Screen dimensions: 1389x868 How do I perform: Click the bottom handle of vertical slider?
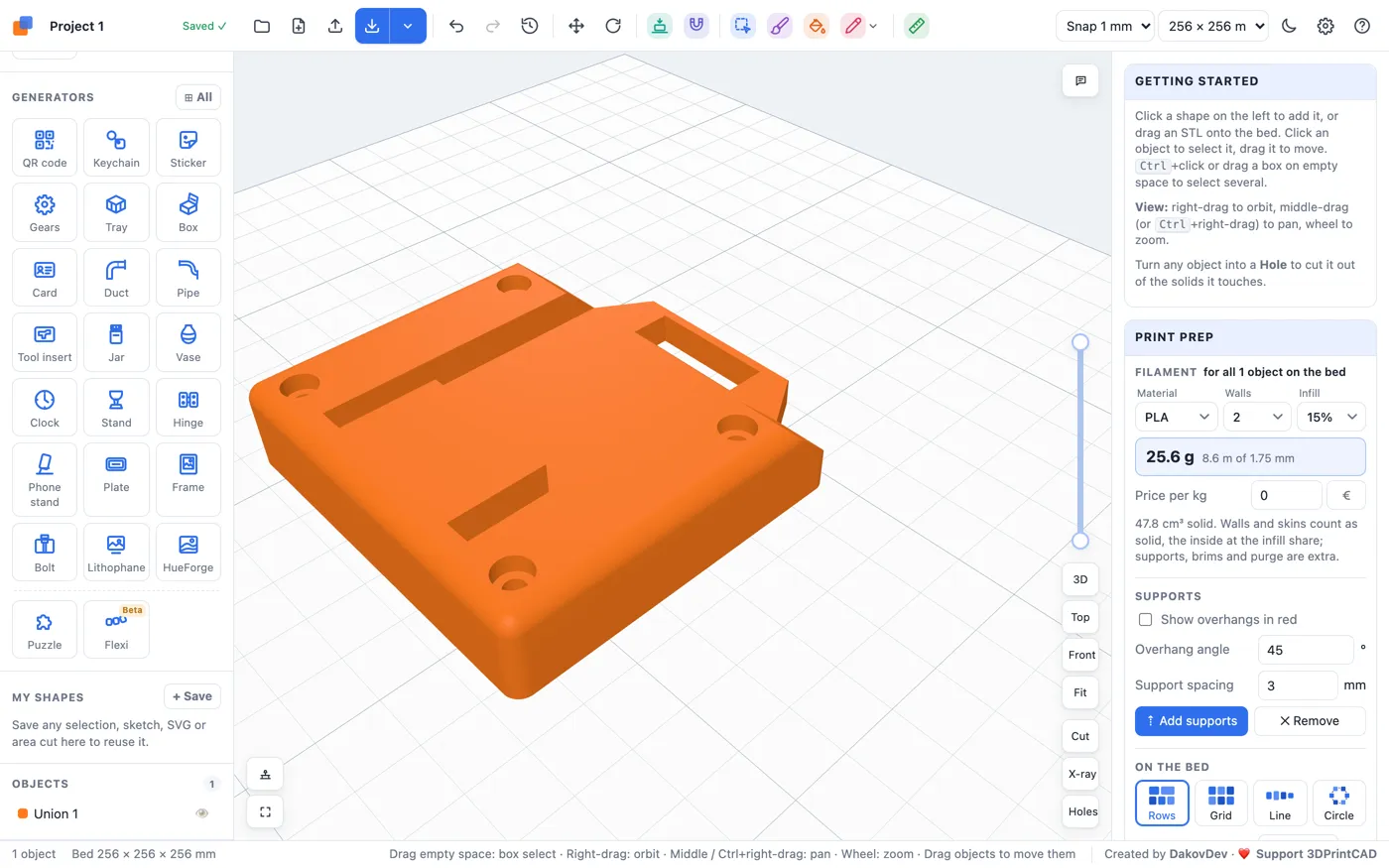[1080, 541]
